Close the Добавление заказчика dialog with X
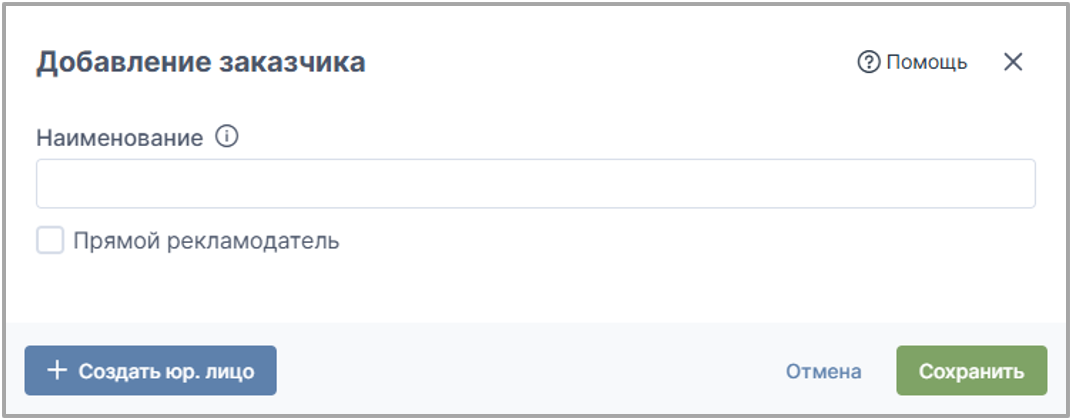The image size is (1073, 420). (x=1013, y=63)
